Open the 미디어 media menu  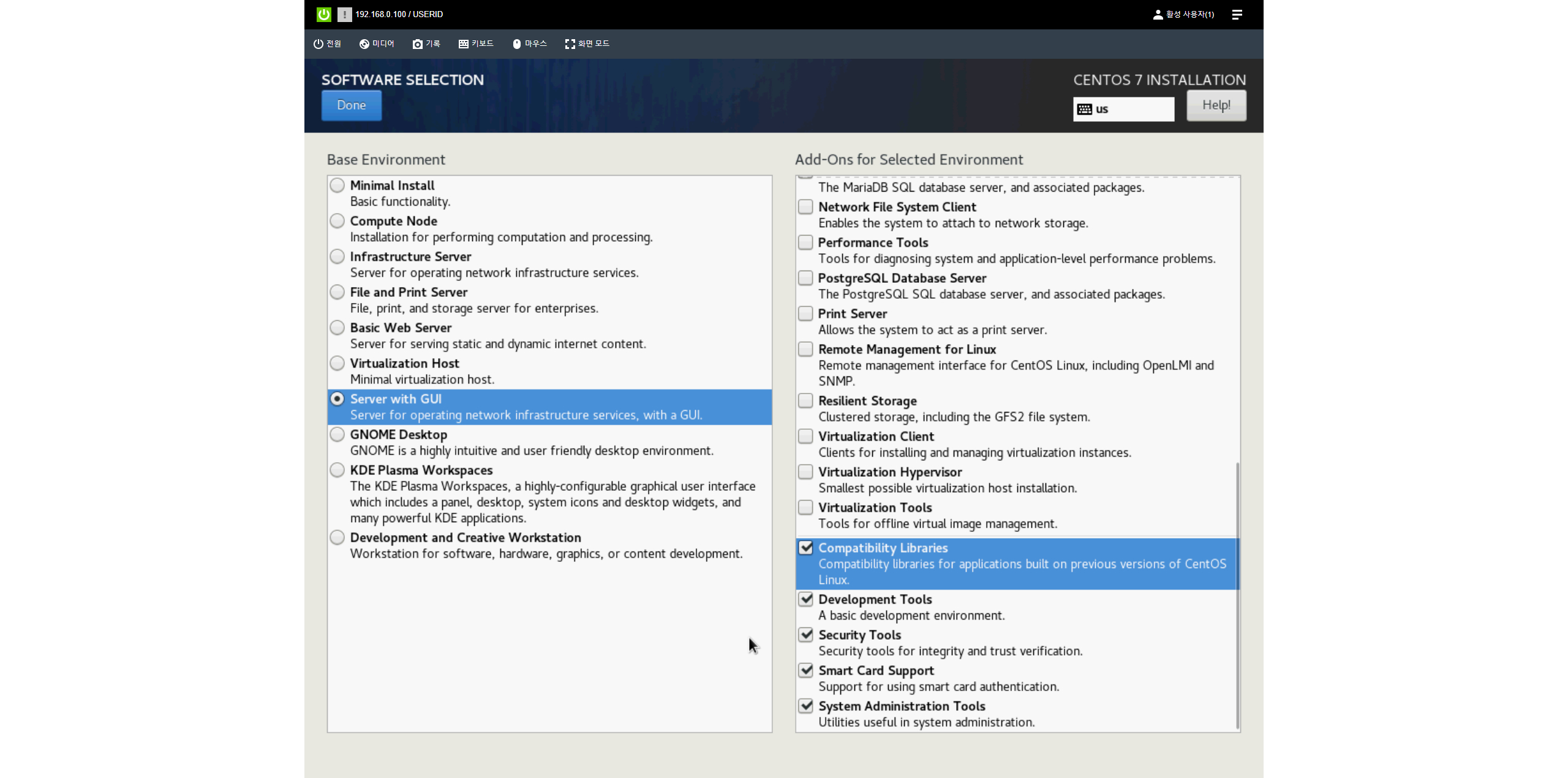[x=377, y=43]
